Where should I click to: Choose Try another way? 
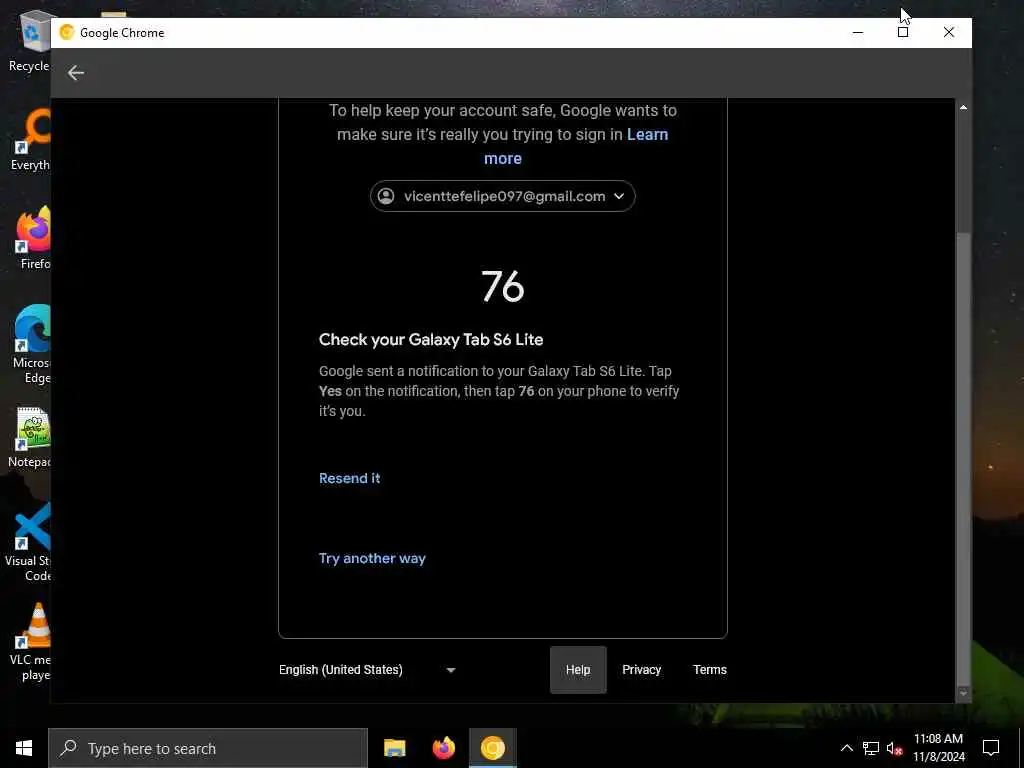[x=372, y=558]
